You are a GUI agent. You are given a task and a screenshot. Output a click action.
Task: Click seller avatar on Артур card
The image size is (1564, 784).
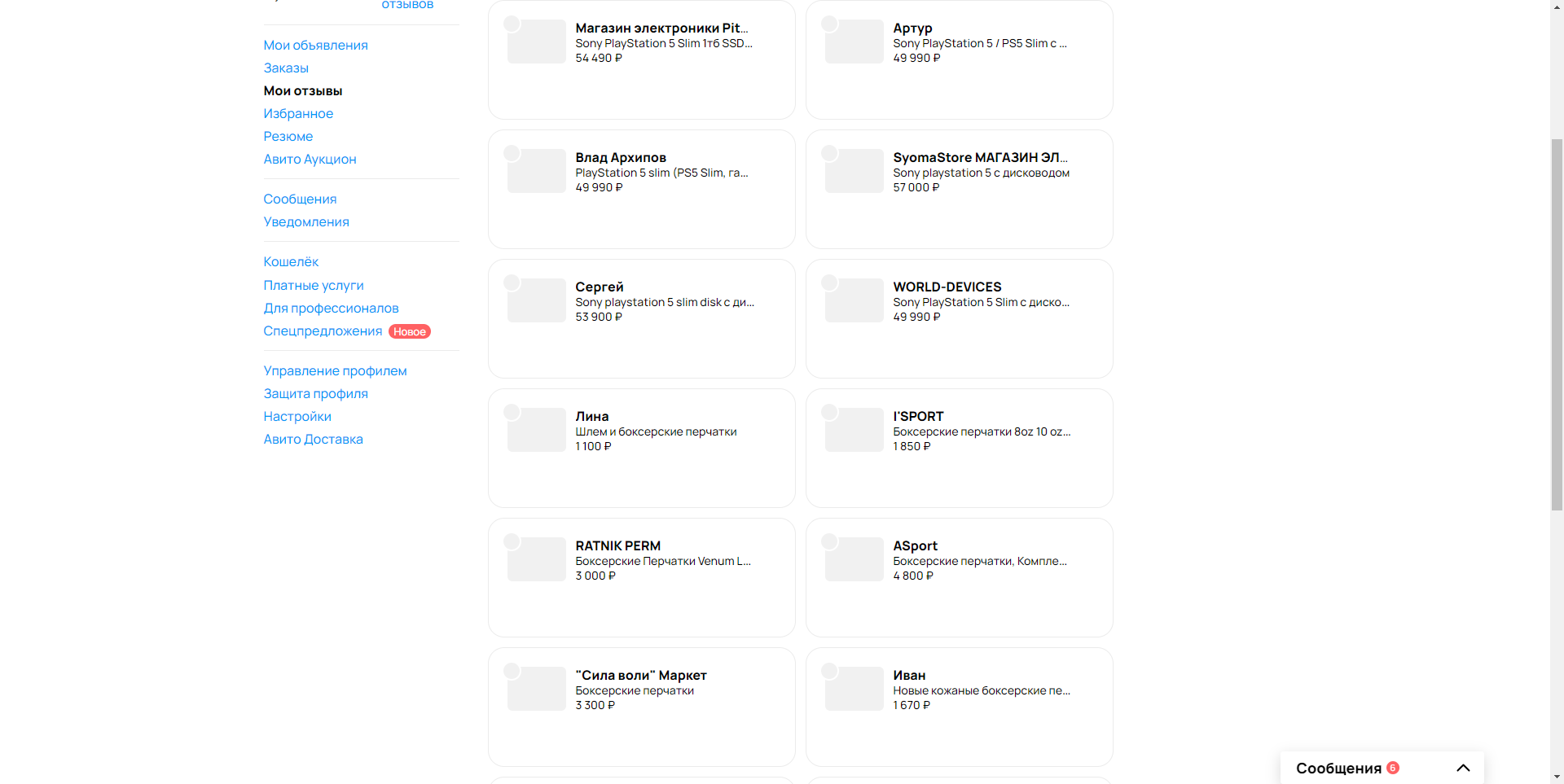click(x=829, y=24)
